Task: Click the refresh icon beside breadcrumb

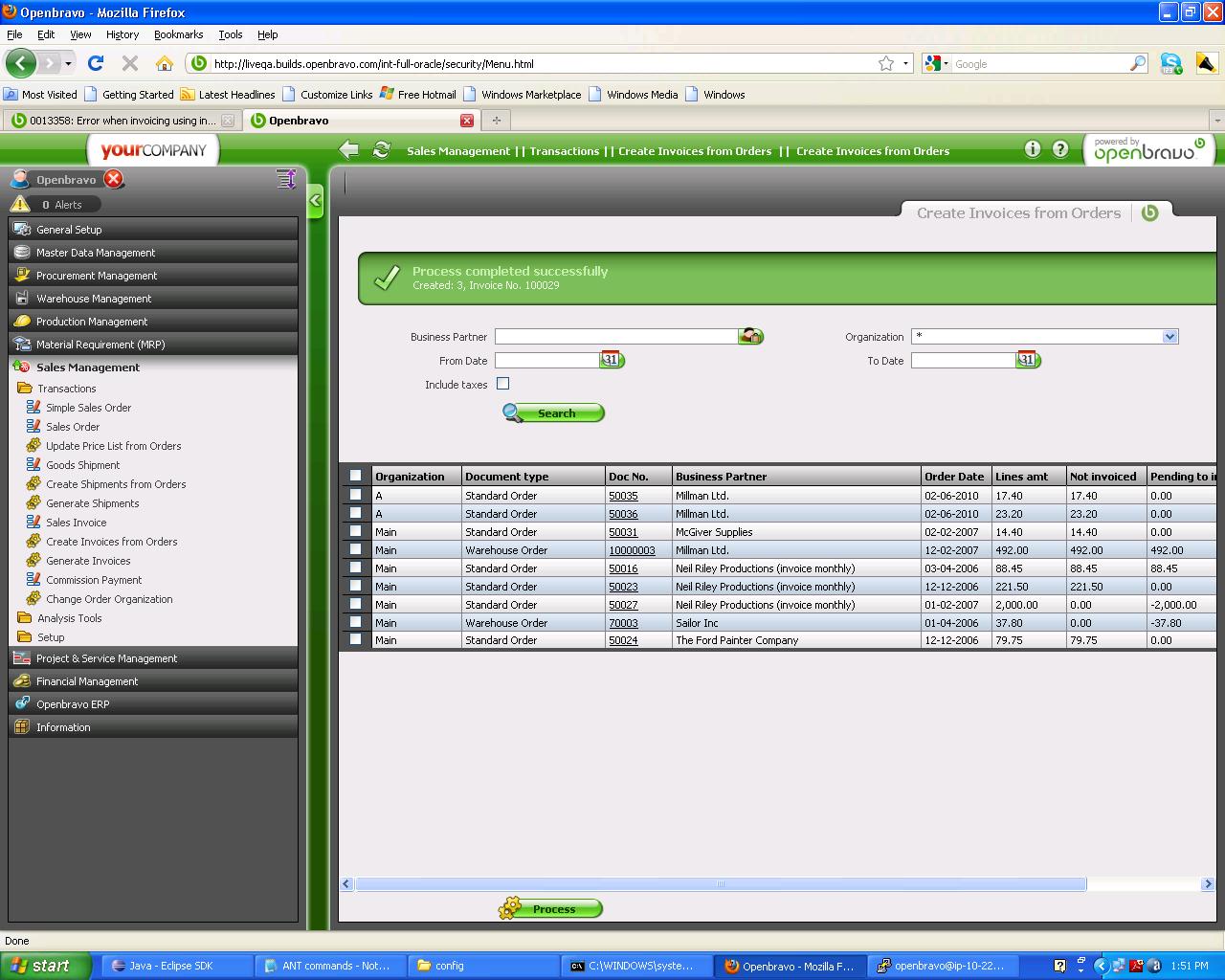Action: [382, 150]
